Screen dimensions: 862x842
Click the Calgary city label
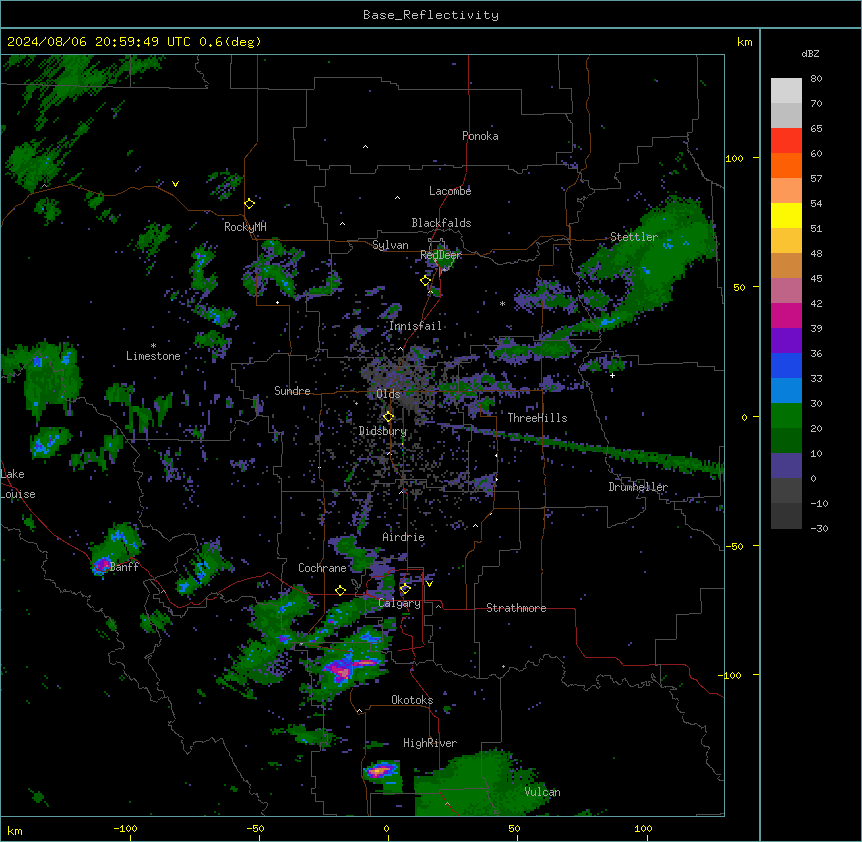(400, 603)
